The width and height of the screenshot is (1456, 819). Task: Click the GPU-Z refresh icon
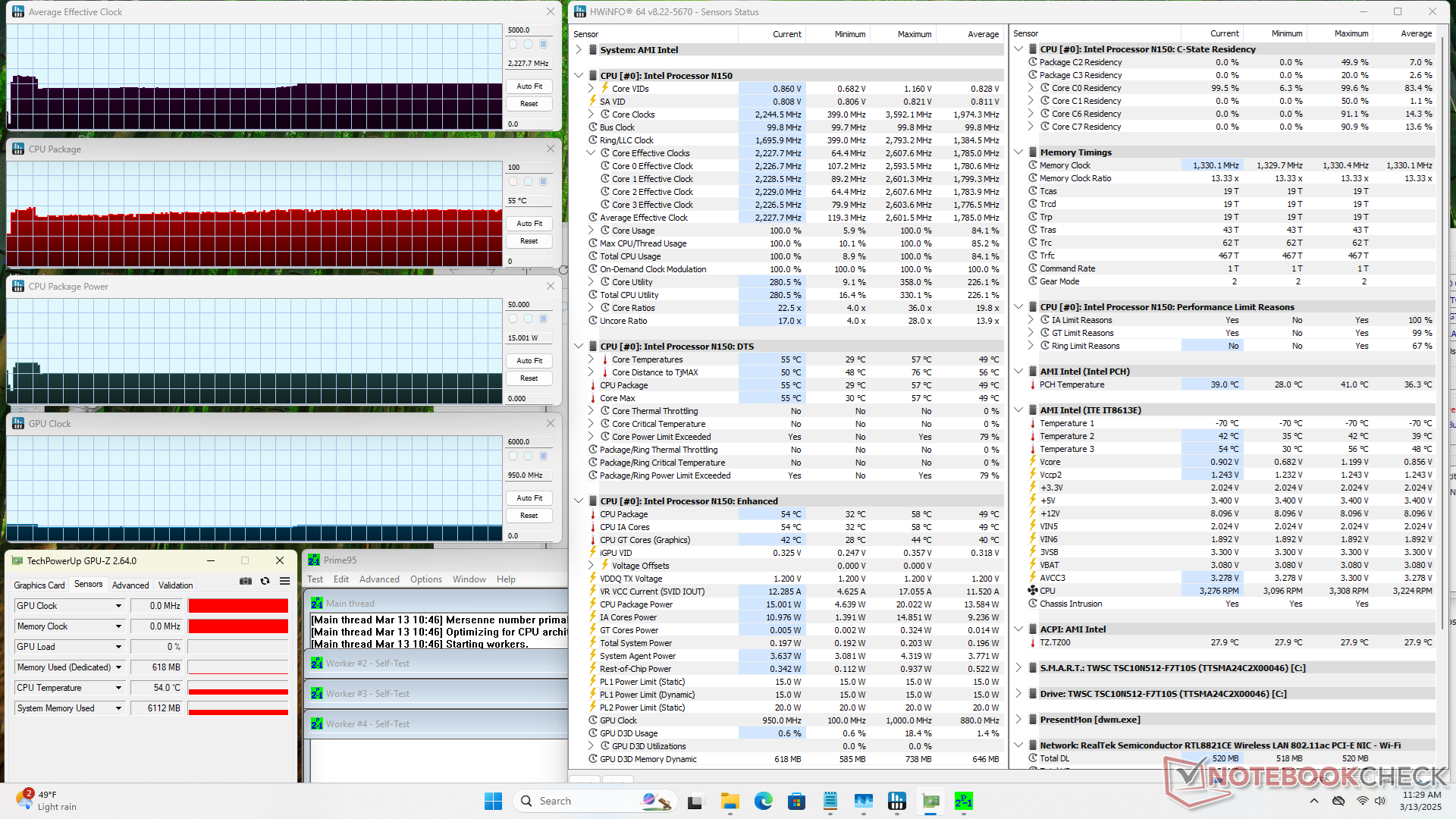pos(265,581)
